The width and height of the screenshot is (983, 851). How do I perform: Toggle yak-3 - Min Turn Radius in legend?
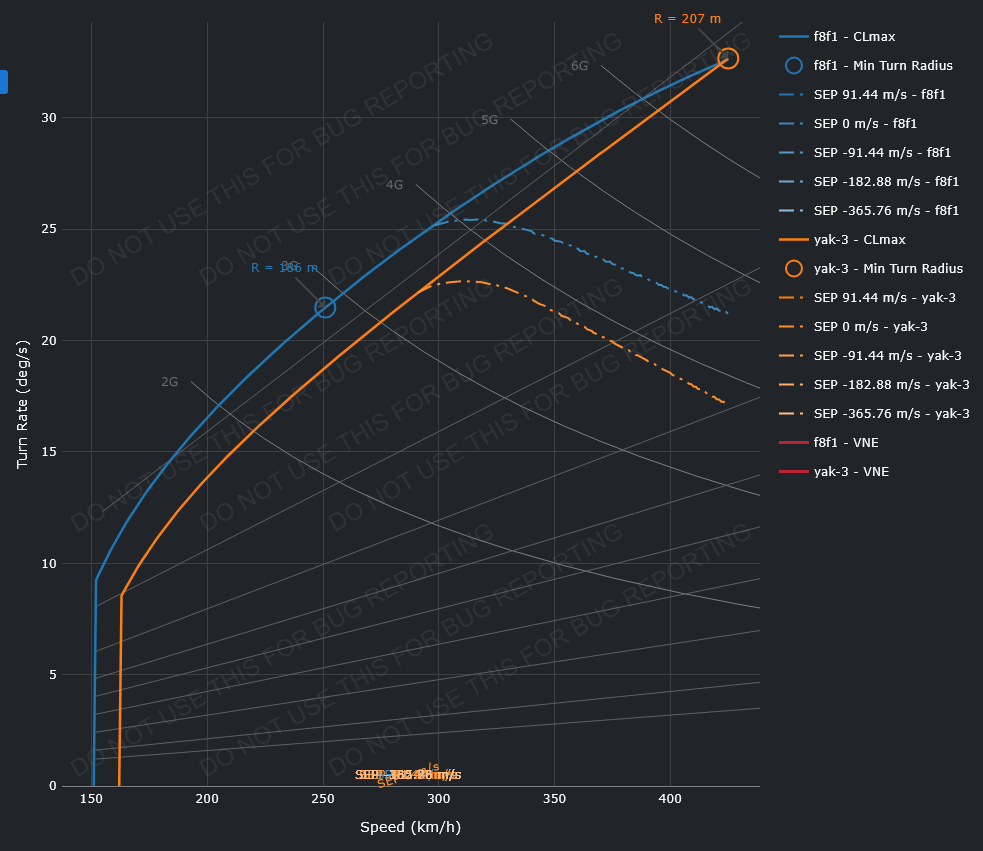click(888, 269)
